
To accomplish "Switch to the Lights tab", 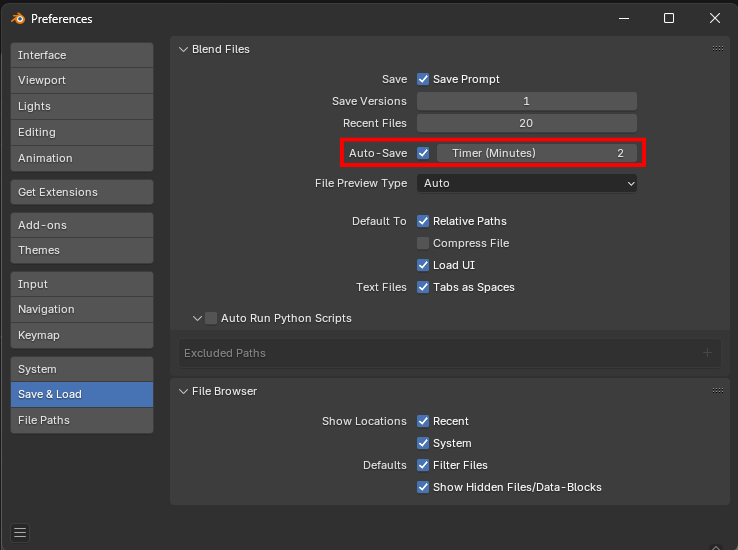I will (82, 106).
